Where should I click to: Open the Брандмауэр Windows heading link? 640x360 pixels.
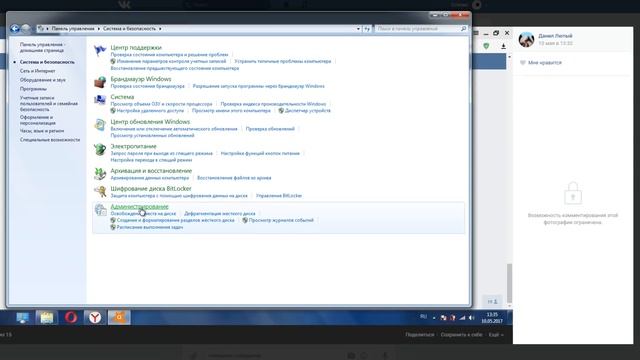[141, 79]
